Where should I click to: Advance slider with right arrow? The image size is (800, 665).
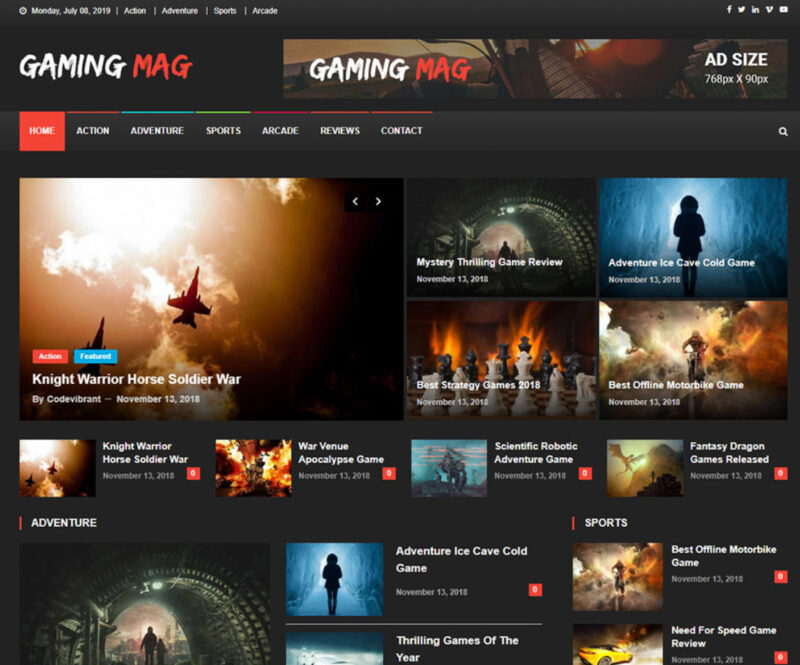pos(378,201)
